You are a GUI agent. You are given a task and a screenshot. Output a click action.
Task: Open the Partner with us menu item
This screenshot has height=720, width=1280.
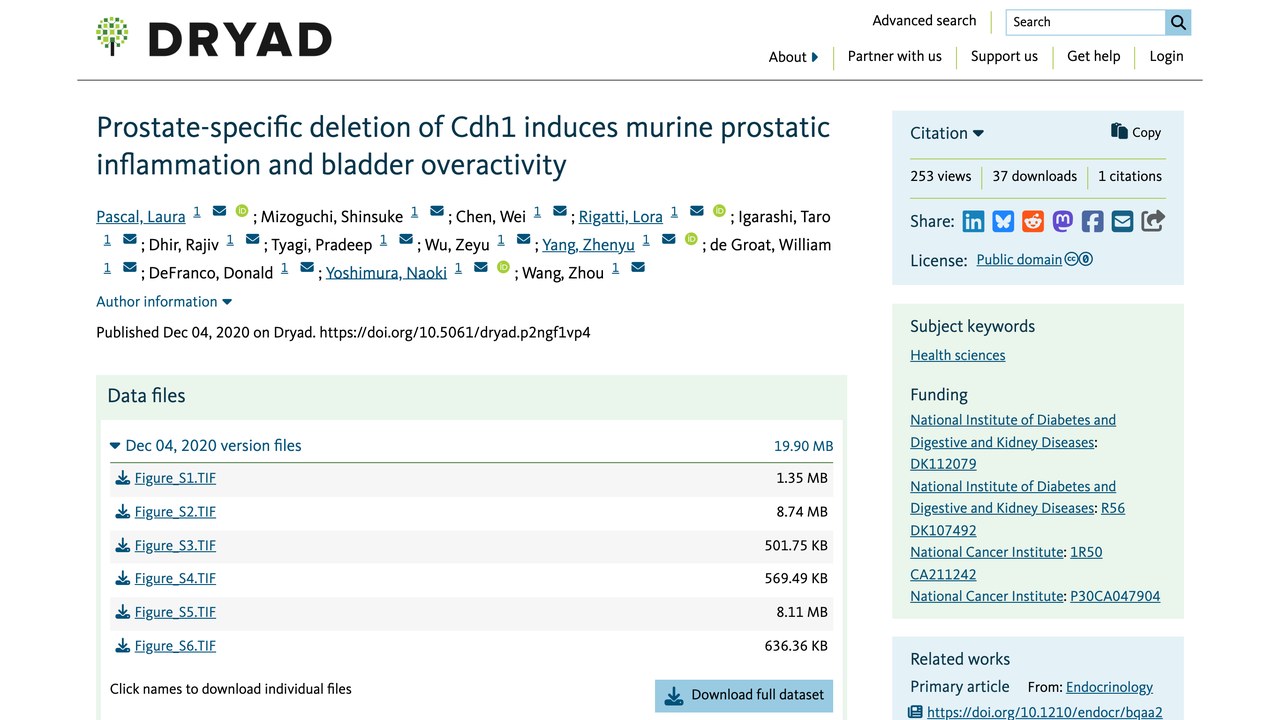pos(895,56)
